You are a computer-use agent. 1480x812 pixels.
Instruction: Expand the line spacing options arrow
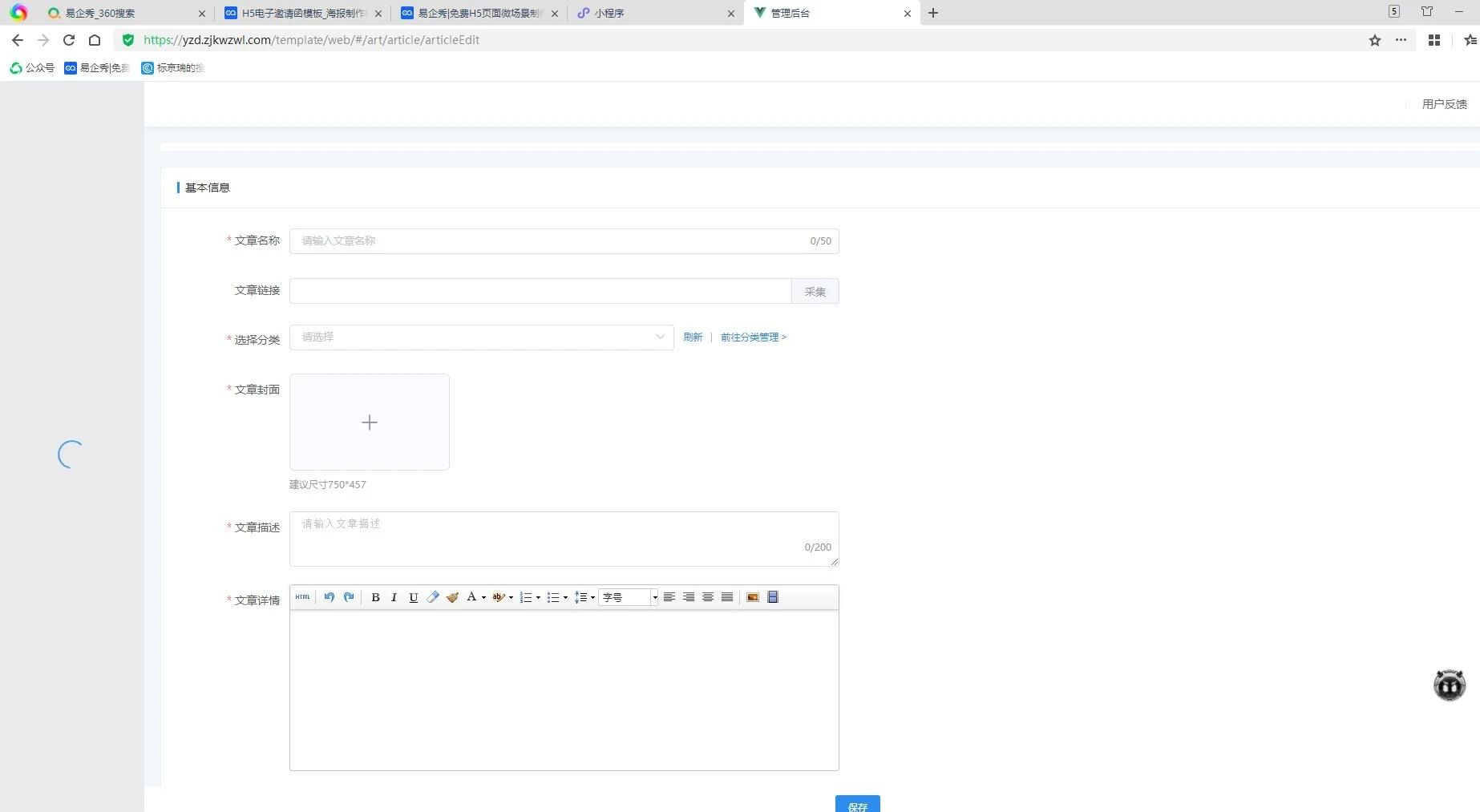click(592, 597)
